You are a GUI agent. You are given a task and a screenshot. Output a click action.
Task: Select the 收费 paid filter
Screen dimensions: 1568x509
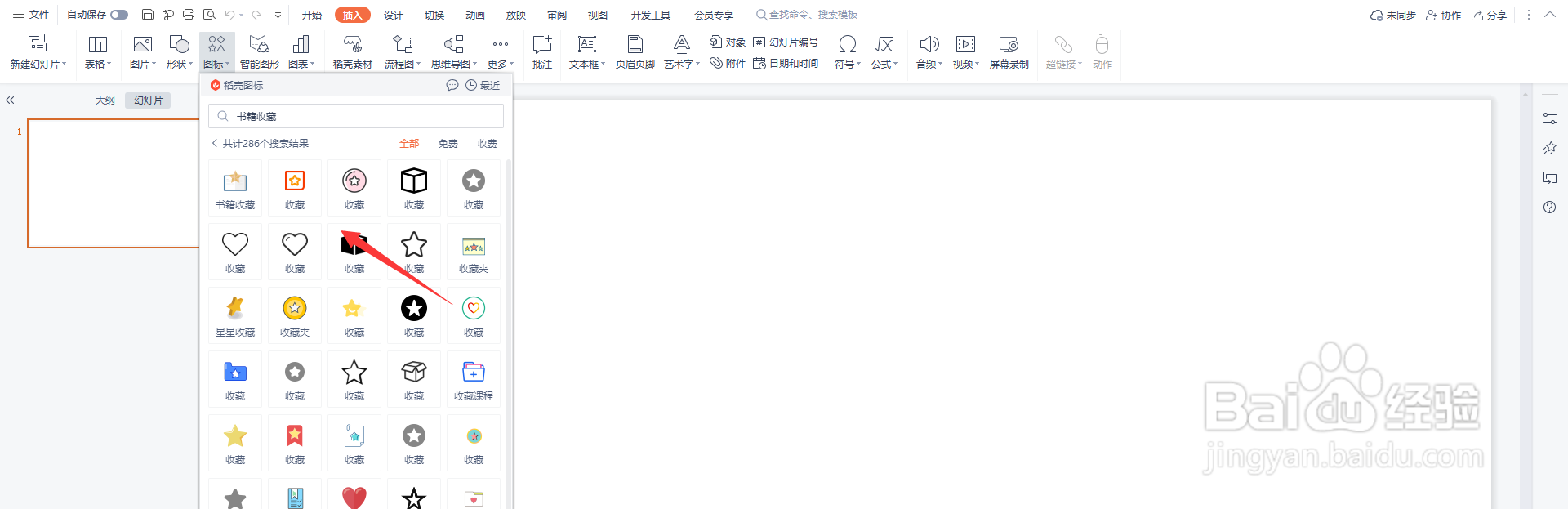coord(488,143)
